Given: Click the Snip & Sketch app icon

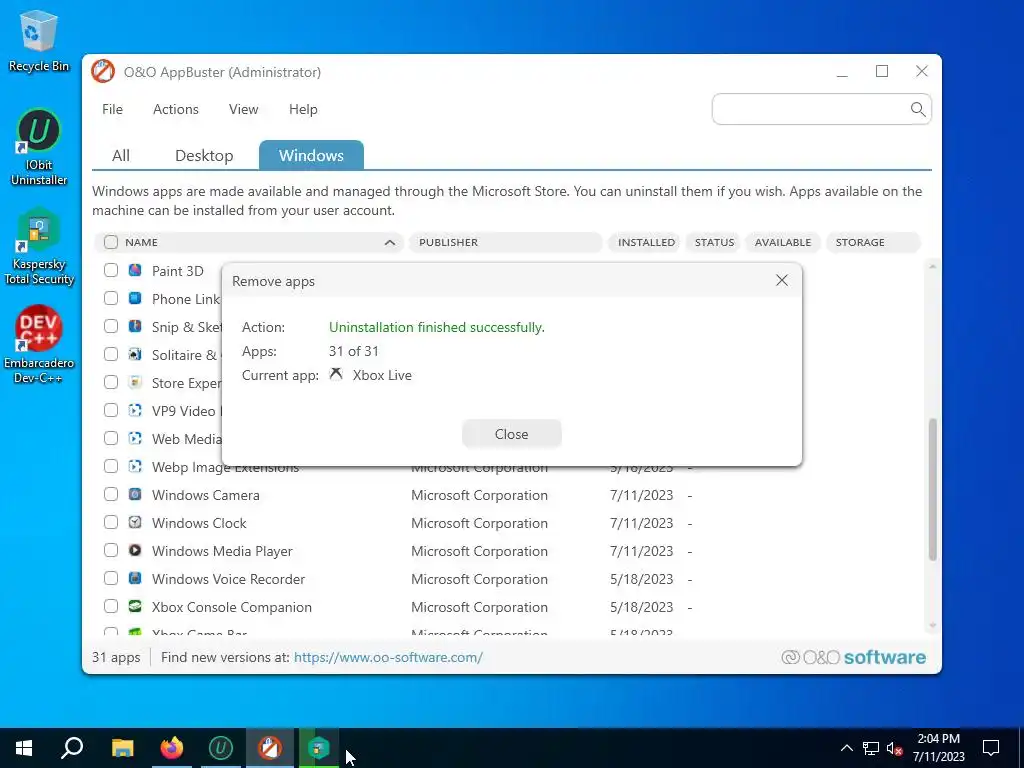Looking at the screenshot, I should 135,327.
